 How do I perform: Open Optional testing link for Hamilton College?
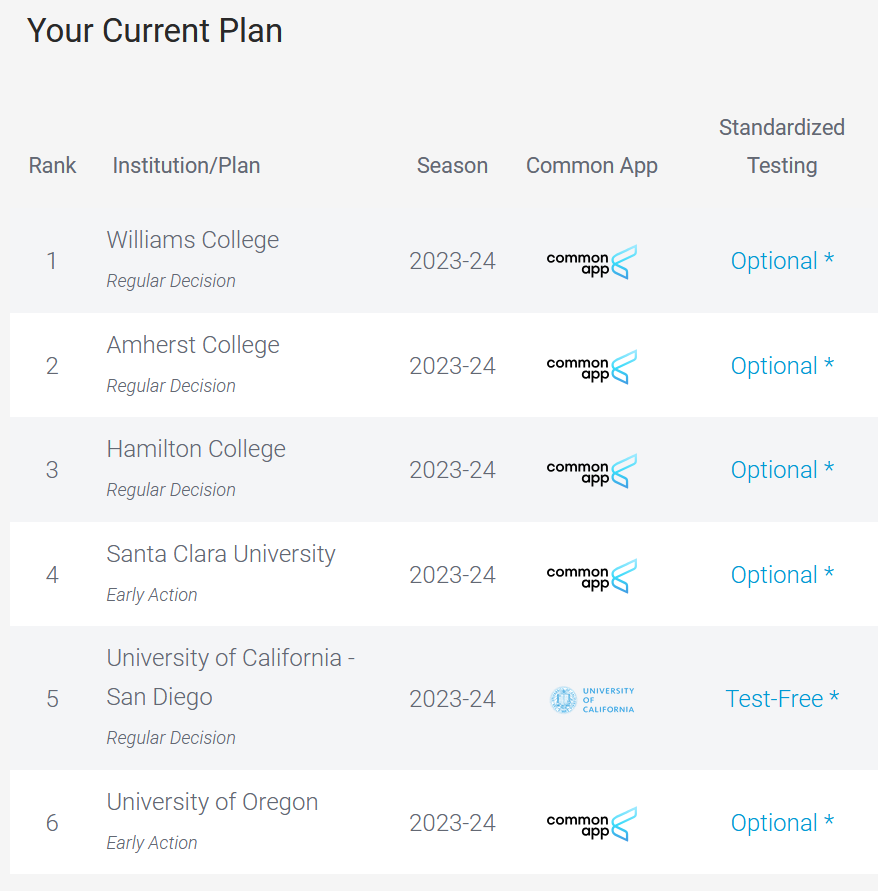pos(782,470)
